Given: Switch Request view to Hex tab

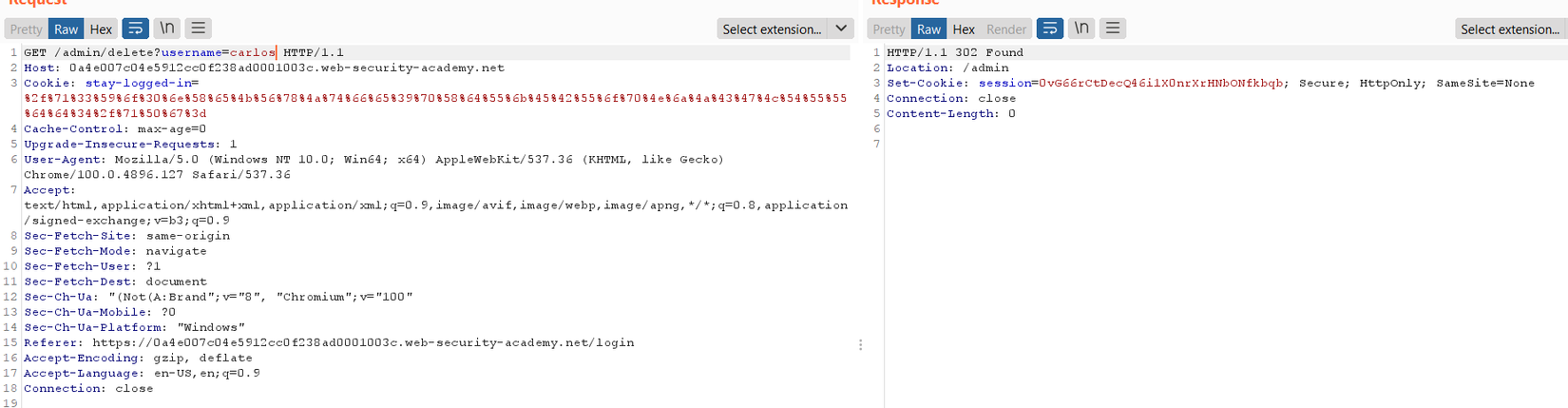Looking at the screenshot, I should point(101,29).
